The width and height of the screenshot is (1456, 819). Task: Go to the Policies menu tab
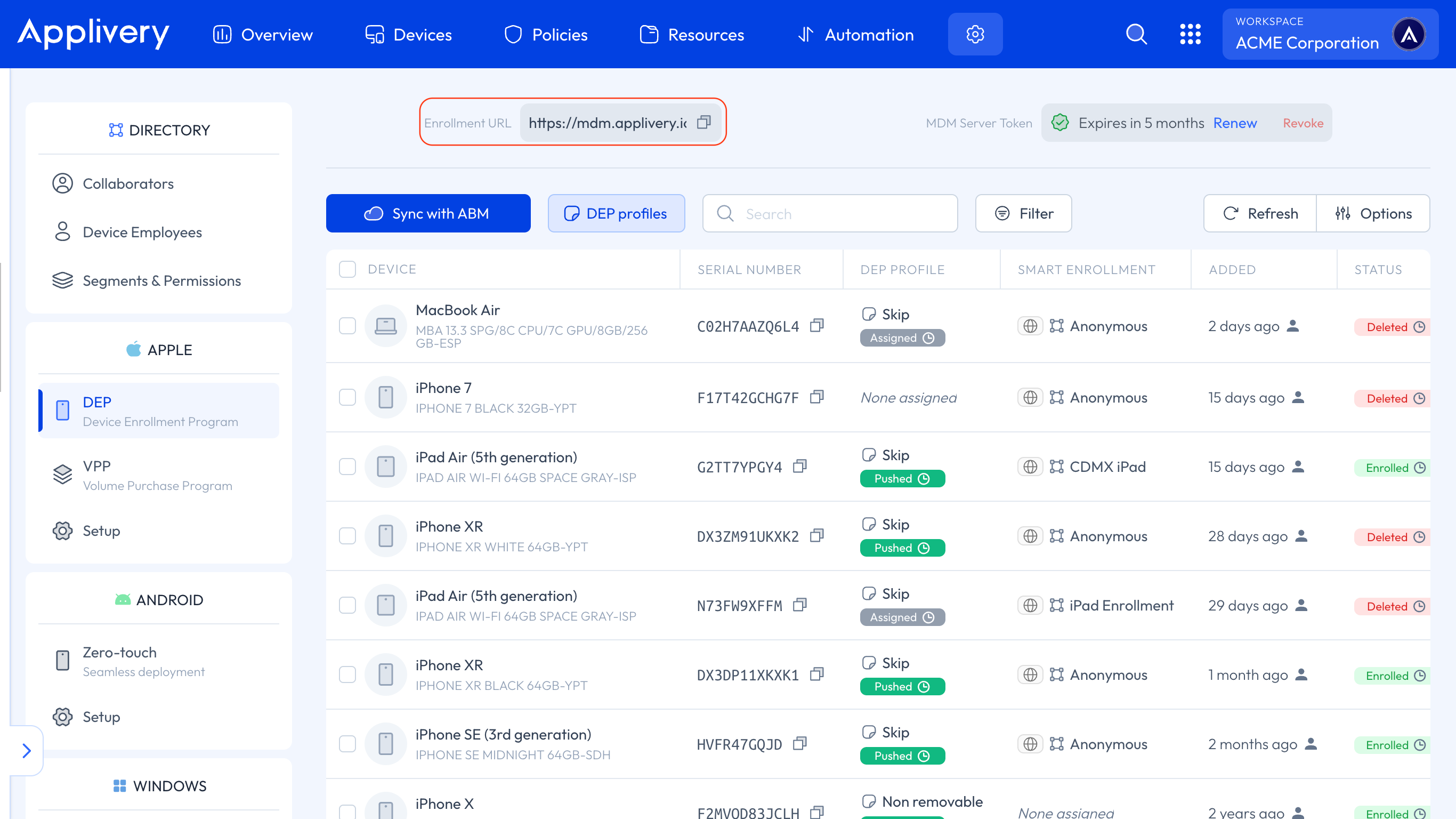[546, 35]
